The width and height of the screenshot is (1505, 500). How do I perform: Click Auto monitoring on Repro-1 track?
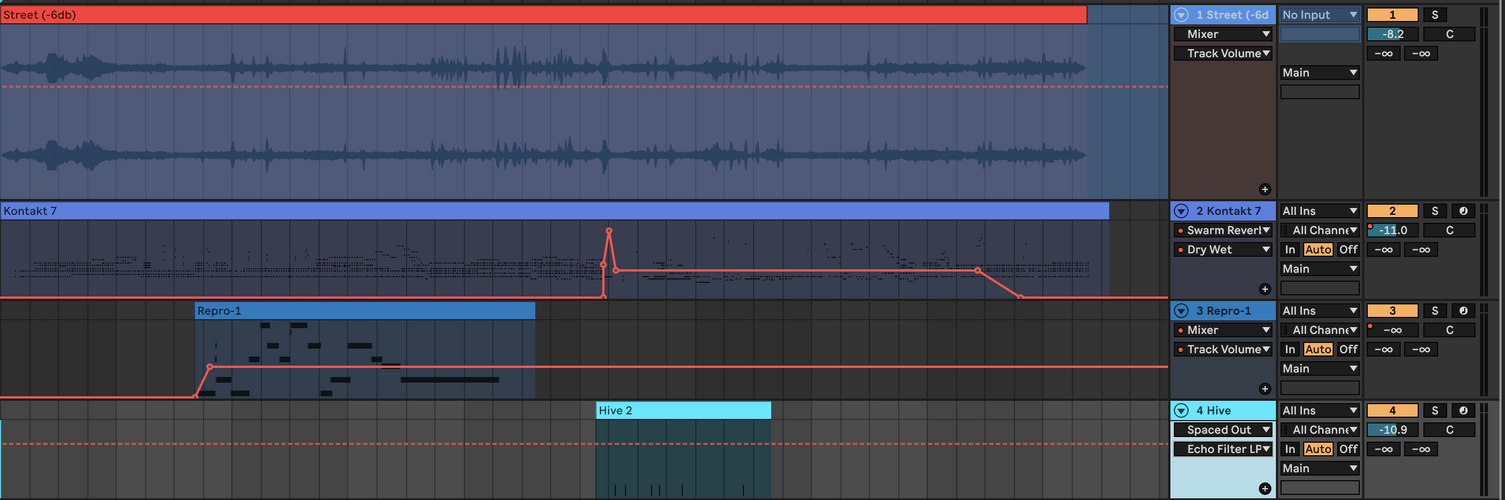coord(1318,349)
